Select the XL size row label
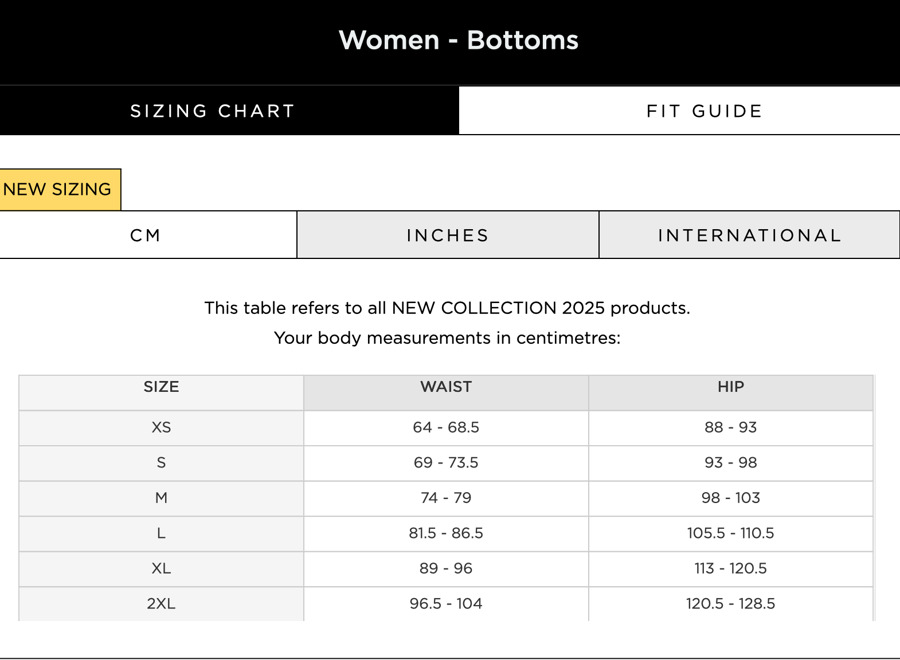Screen dimensions: 900x660 (x=161, y=568)
